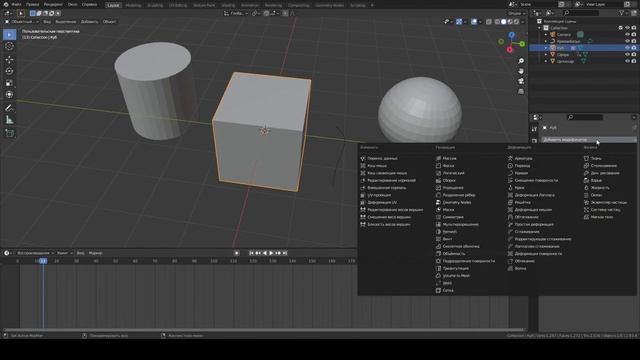Viewport: 640px width, 360px height.
Task: Click the viewport zoom magnifier icon
Action: 521,61
